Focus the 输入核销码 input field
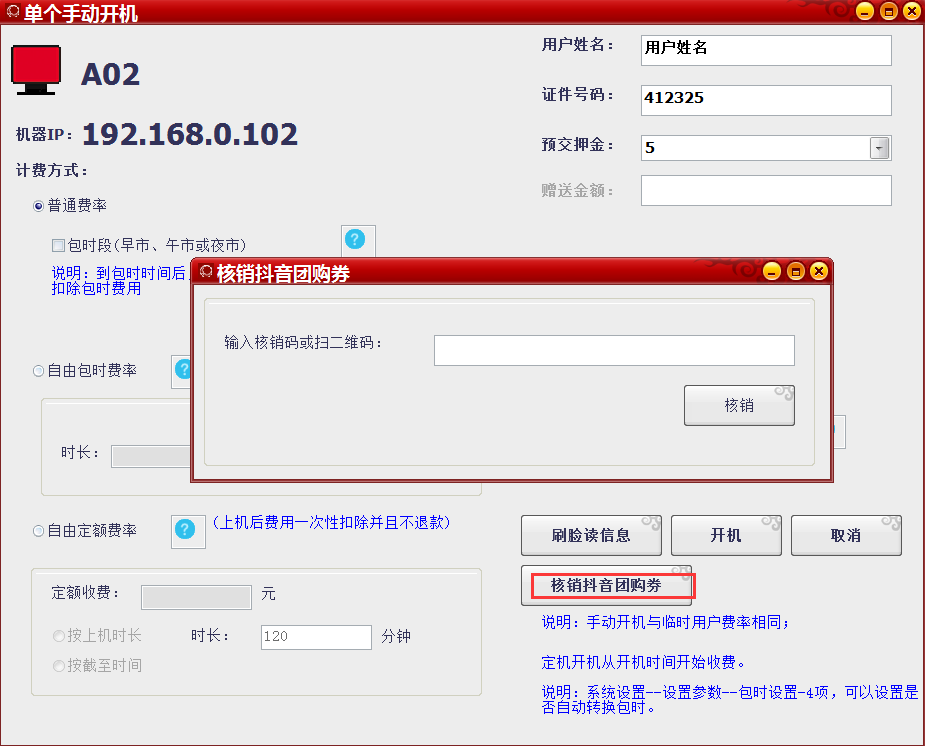The image size is (925, 746). (x=614, y=351)
